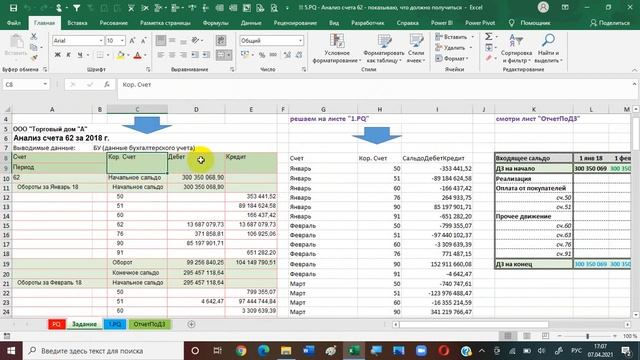Click the Windows search box
640x360 pixels.
coord(103,351)
